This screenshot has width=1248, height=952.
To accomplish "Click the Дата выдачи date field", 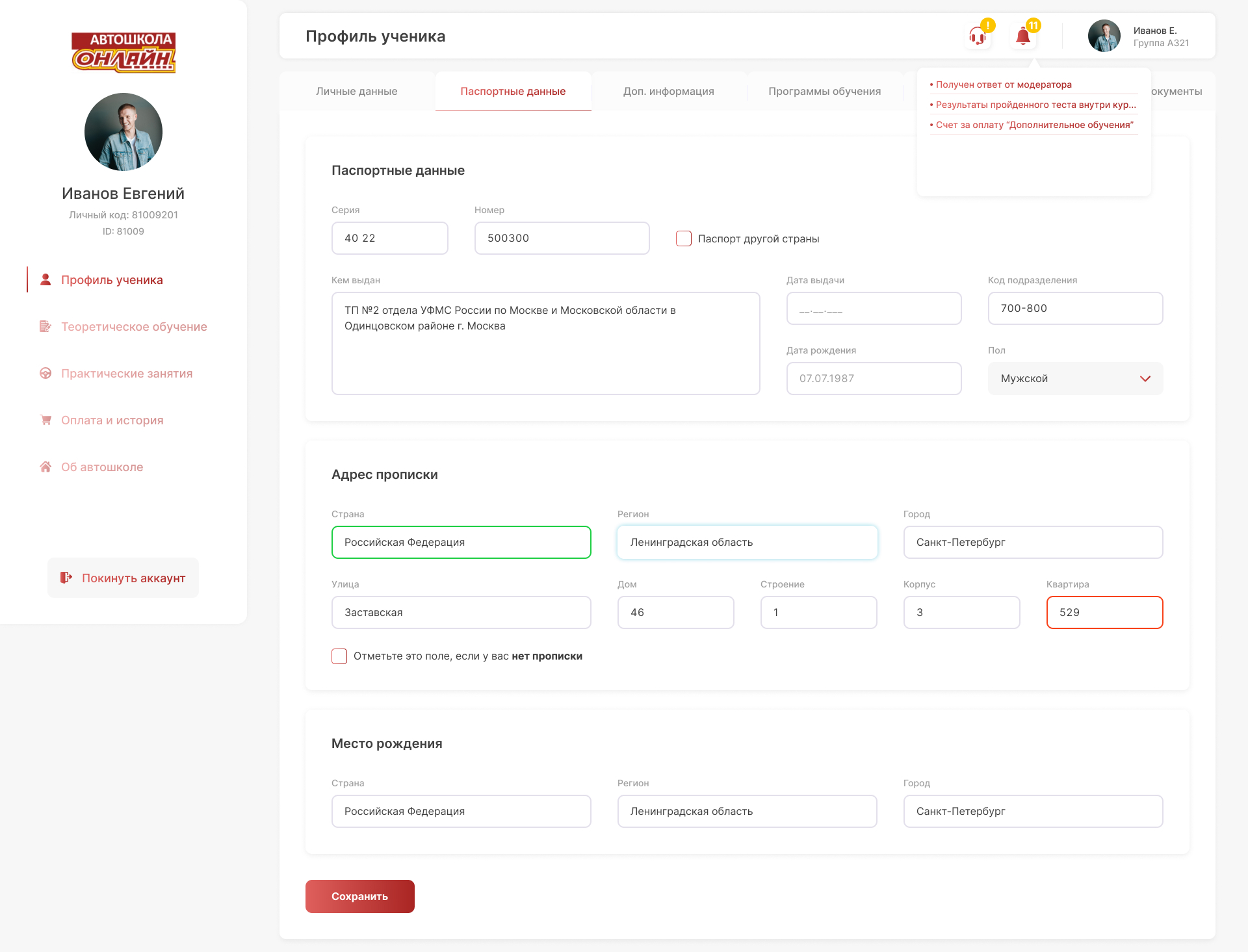I will (874, 309).
